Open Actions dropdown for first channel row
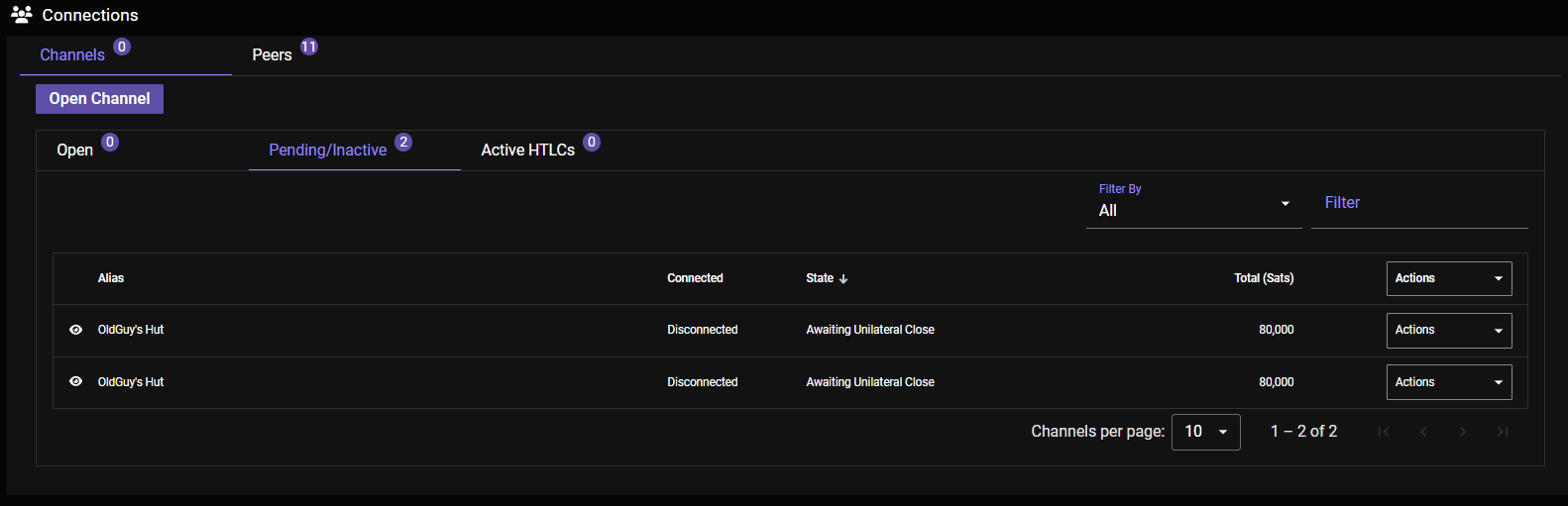This screenshot has height=506, width=1568. pyautogui.click(x=1448, y=330)
